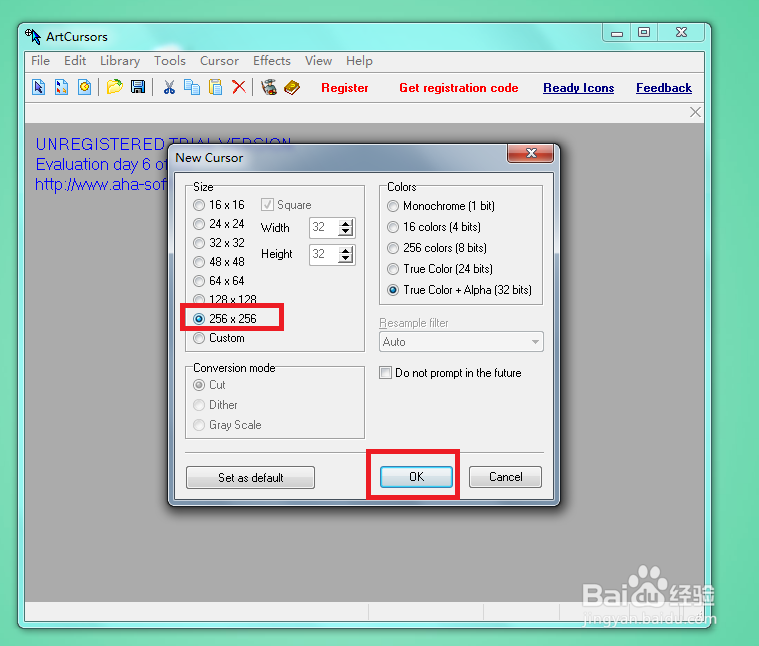Screen dimensions: 759x646
Task: Select the 32 x 32 size option
Action: pos(219,243)
